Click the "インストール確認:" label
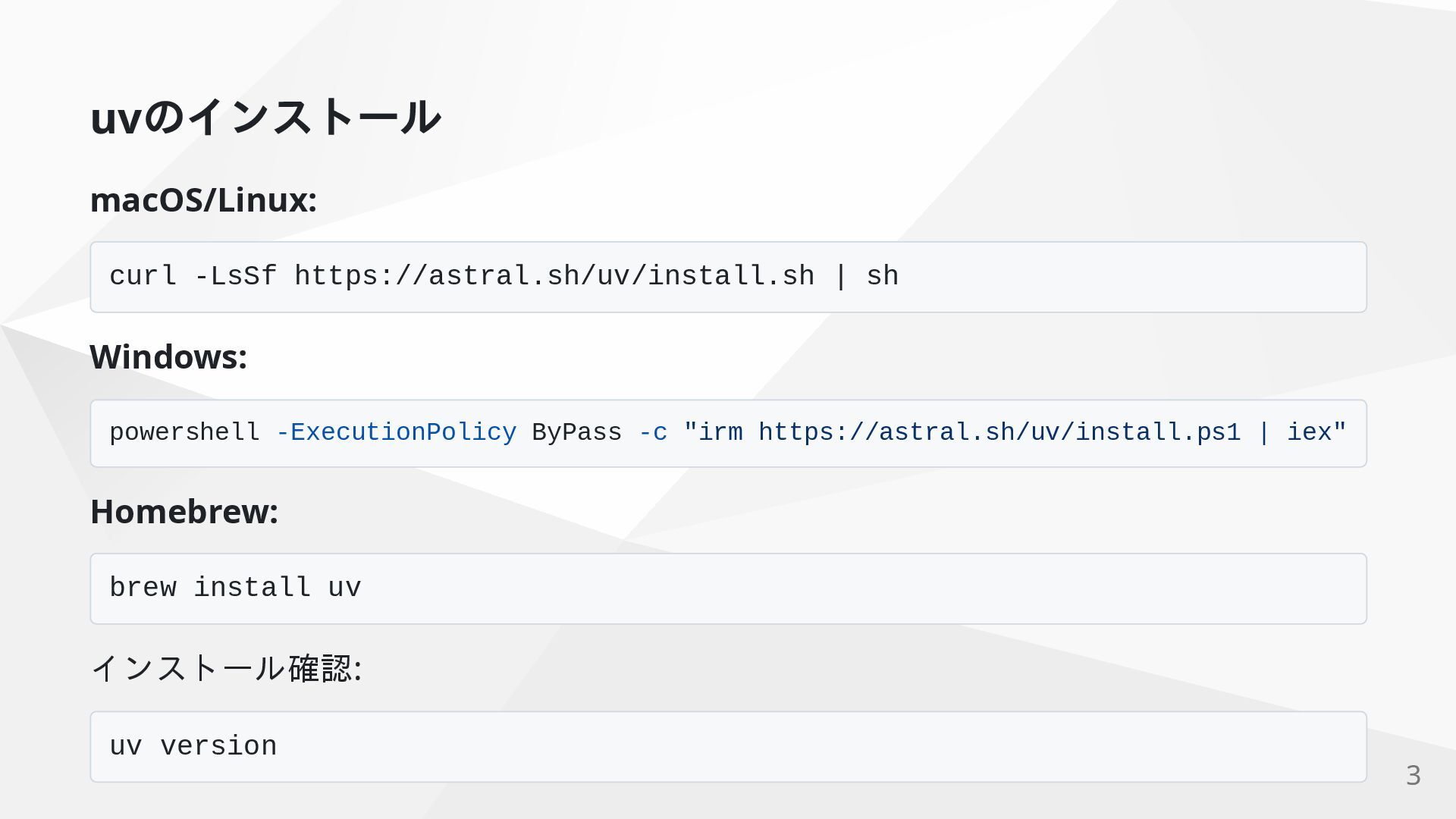The width and height of the screenshot is (1456, 819). tap(226, 669)
